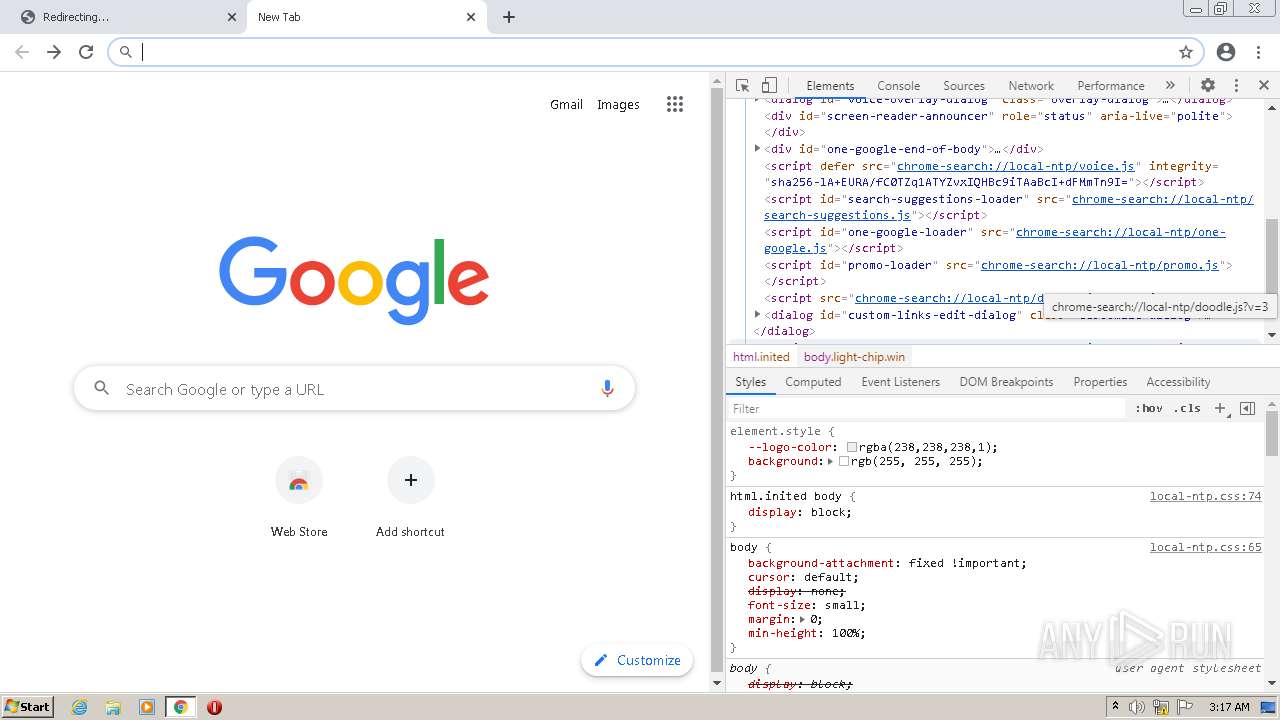This screenshot has height=720, width=1280.
Task: Click the min-height: 100% declaration
Action: coord(807,633)
